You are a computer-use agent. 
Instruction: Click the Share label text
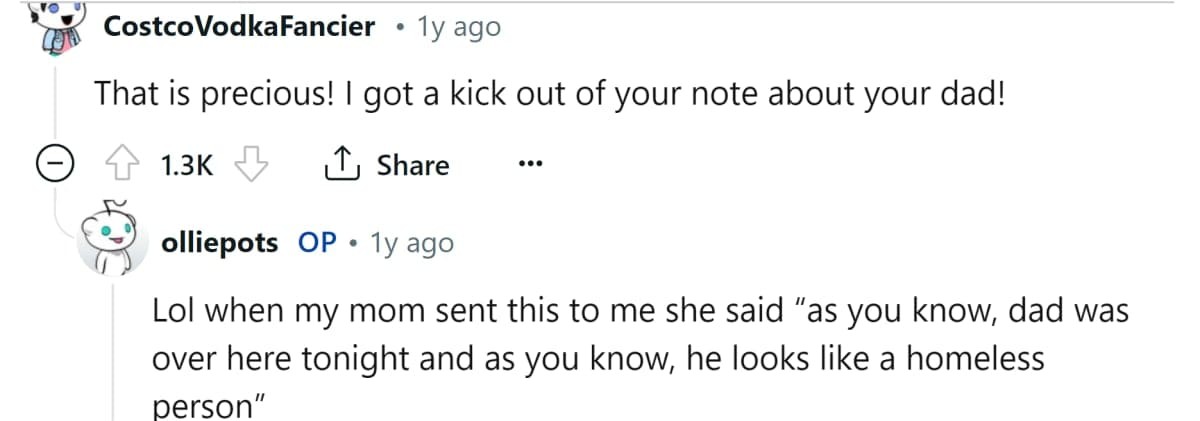point(413,165)
